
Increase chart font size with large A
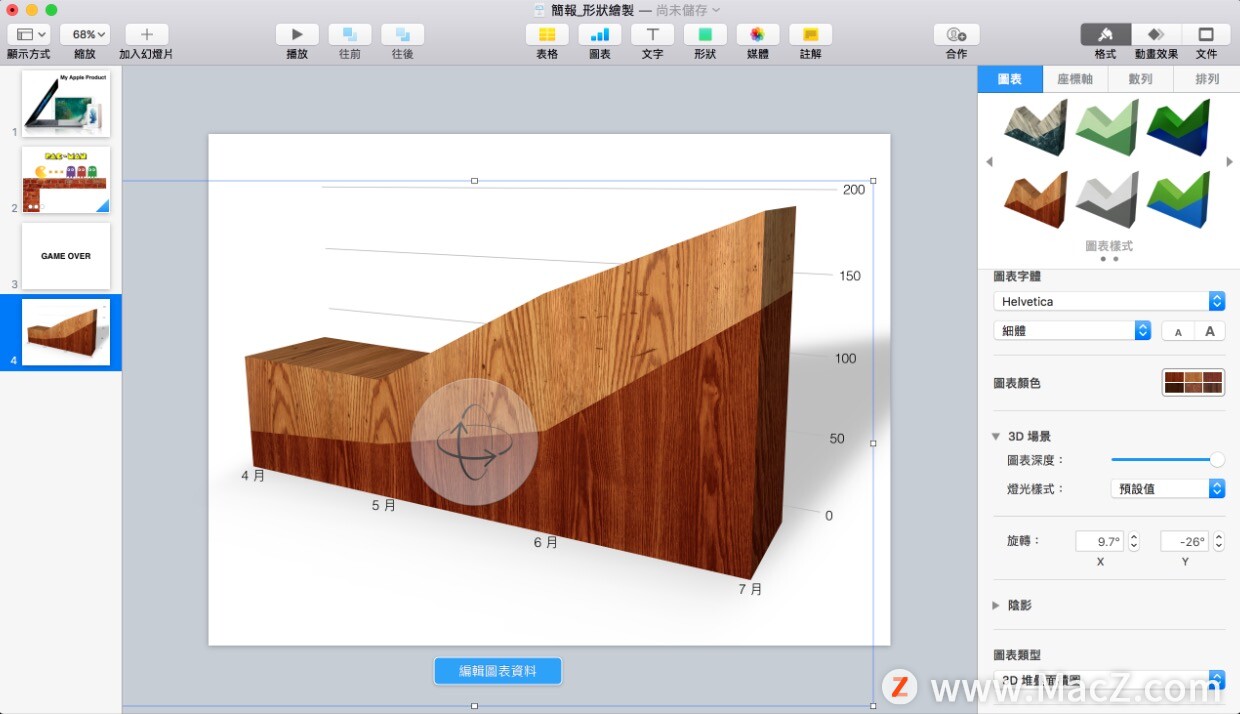tap(1210, 331)
